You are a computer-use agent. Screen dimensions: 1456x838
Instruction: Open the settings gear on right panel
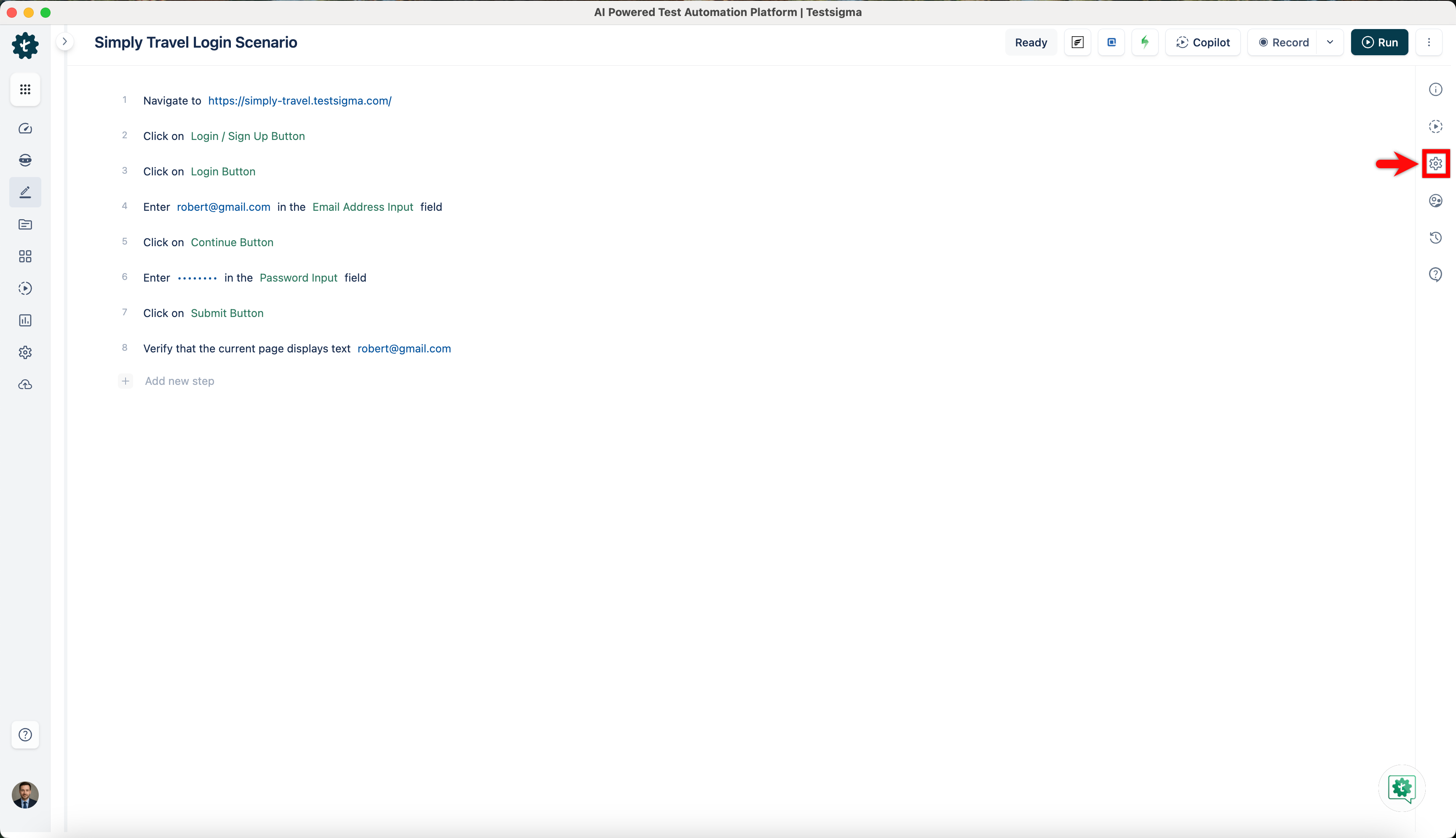coord(1435,164)
